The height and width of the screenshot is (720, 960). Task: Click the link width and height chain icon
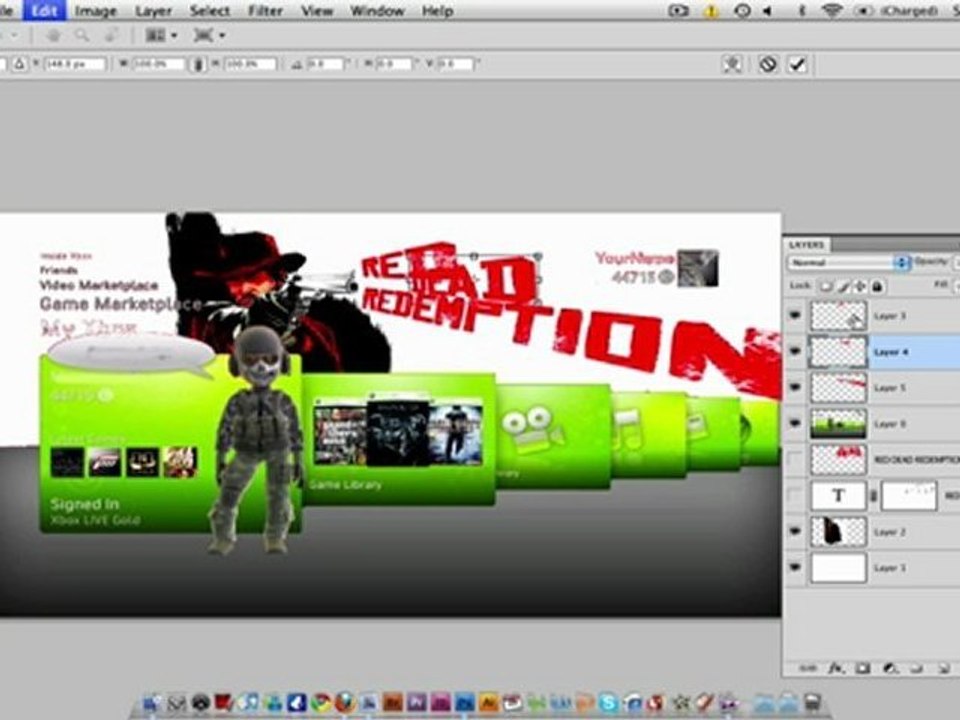[198, 64]
